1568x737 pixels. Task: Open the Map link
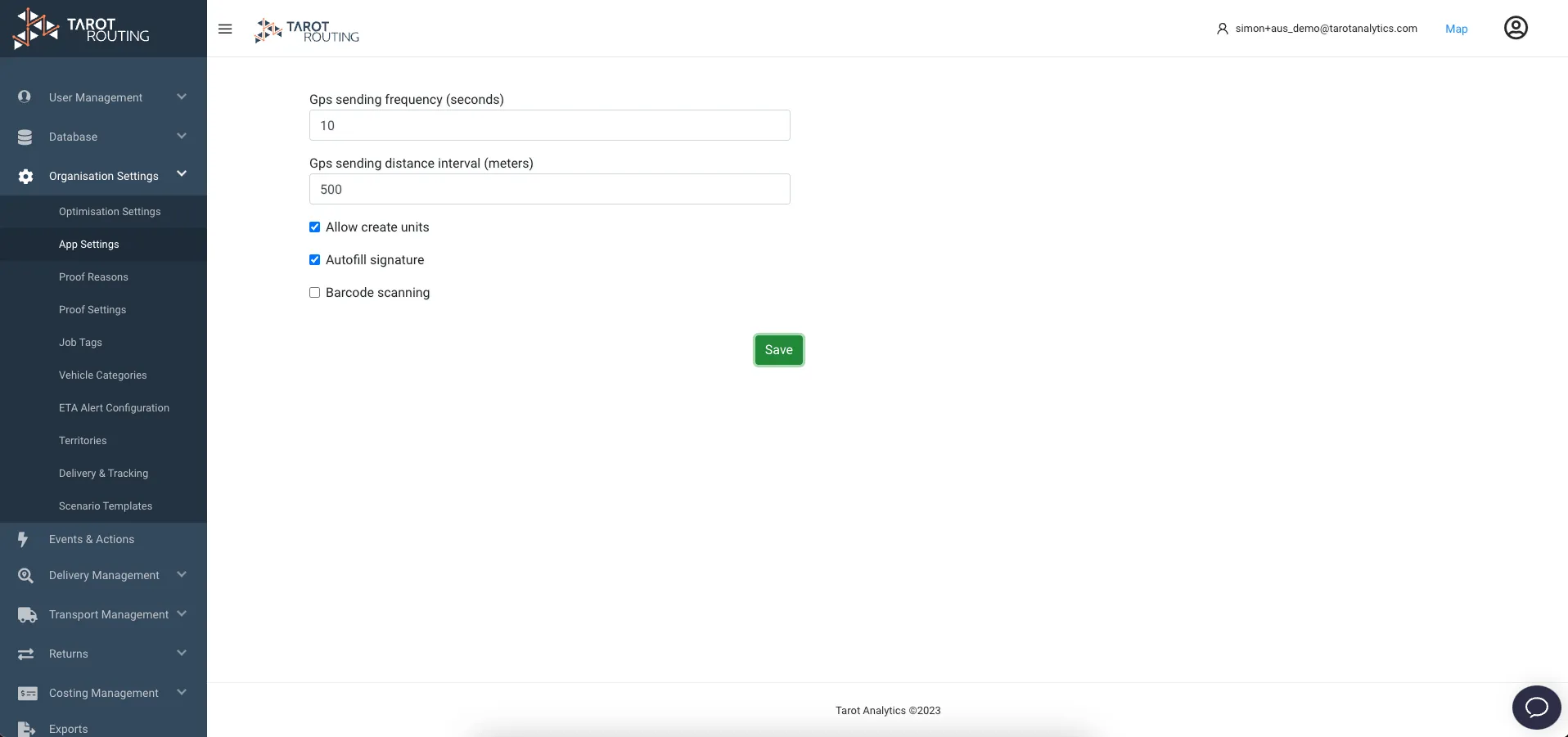click(x=1457, y=29)
